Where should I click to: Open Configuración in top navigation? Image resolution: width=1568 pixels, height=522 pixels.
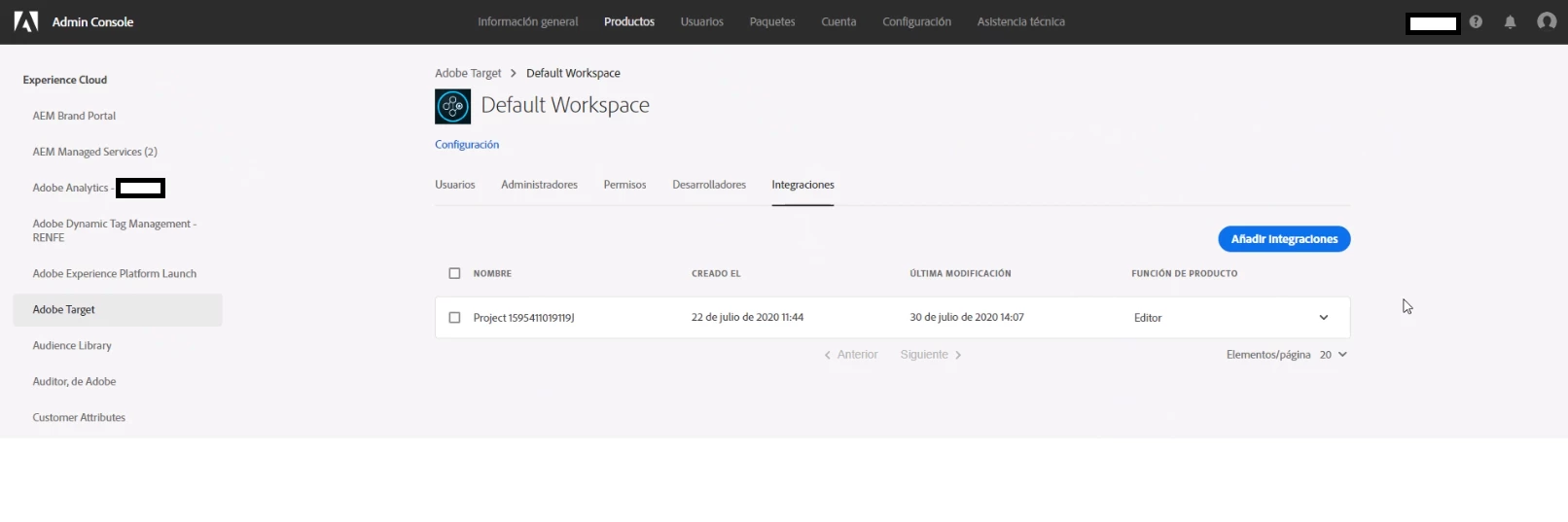(x=916, y=21)
